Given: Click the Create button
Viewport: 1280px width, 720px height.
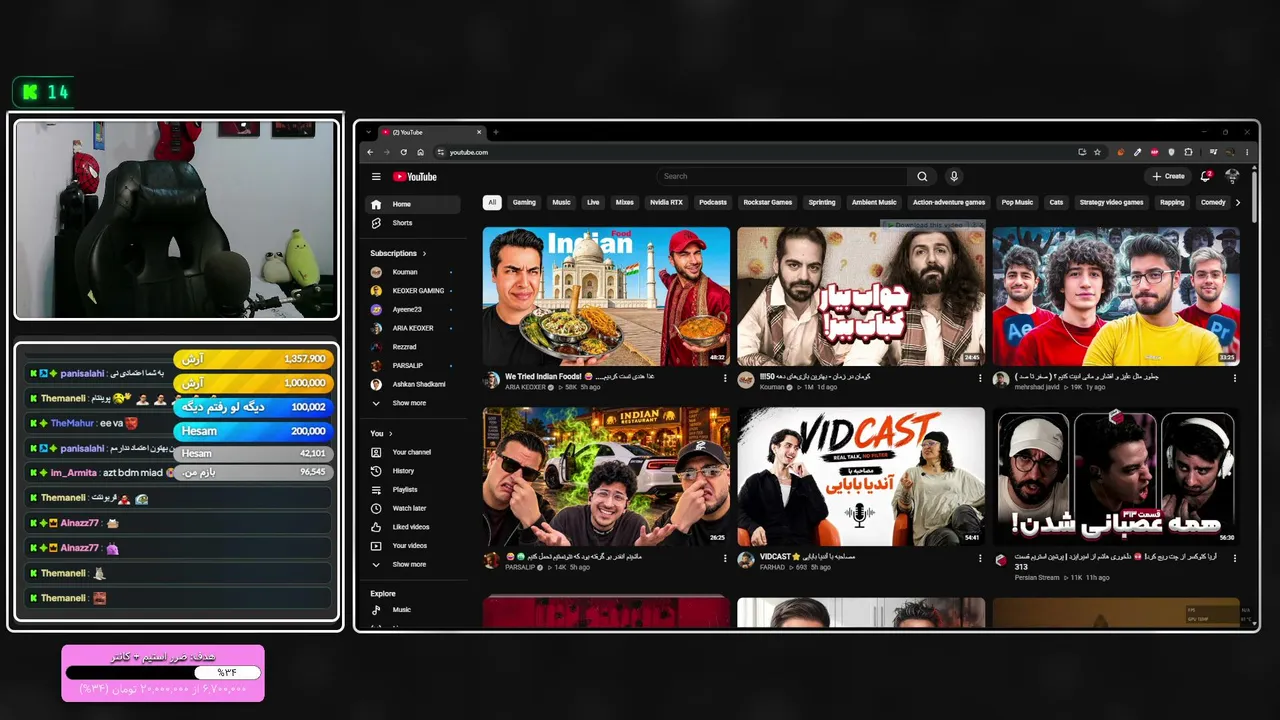Looking at the screenshot, I should (x=1168, y=177).
